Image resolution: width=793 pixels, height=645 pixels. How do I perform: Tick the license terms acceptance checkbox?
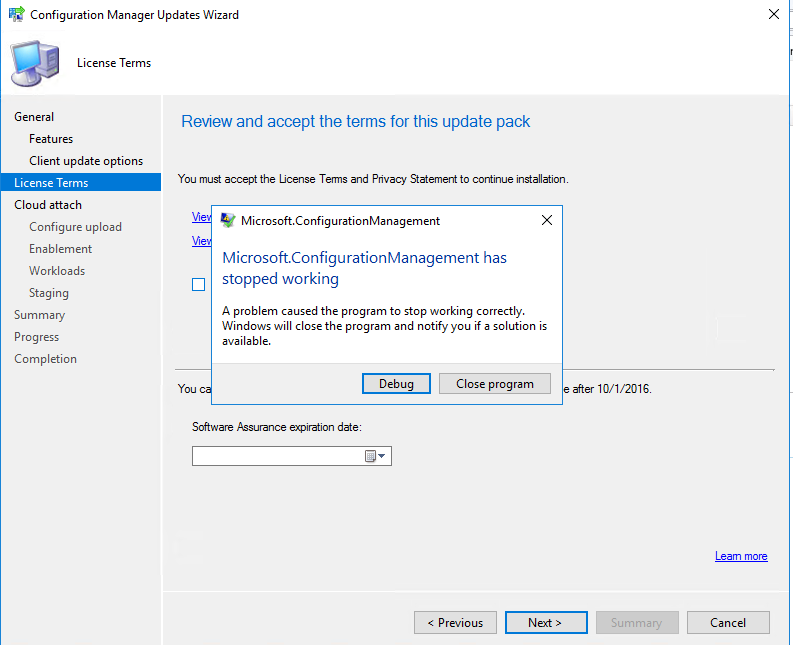coord(198,284)
